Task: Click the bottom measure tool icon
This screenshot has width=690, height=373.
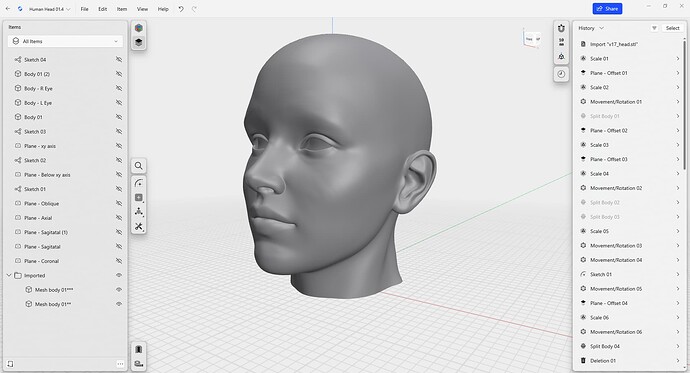Action: [139, 364]
